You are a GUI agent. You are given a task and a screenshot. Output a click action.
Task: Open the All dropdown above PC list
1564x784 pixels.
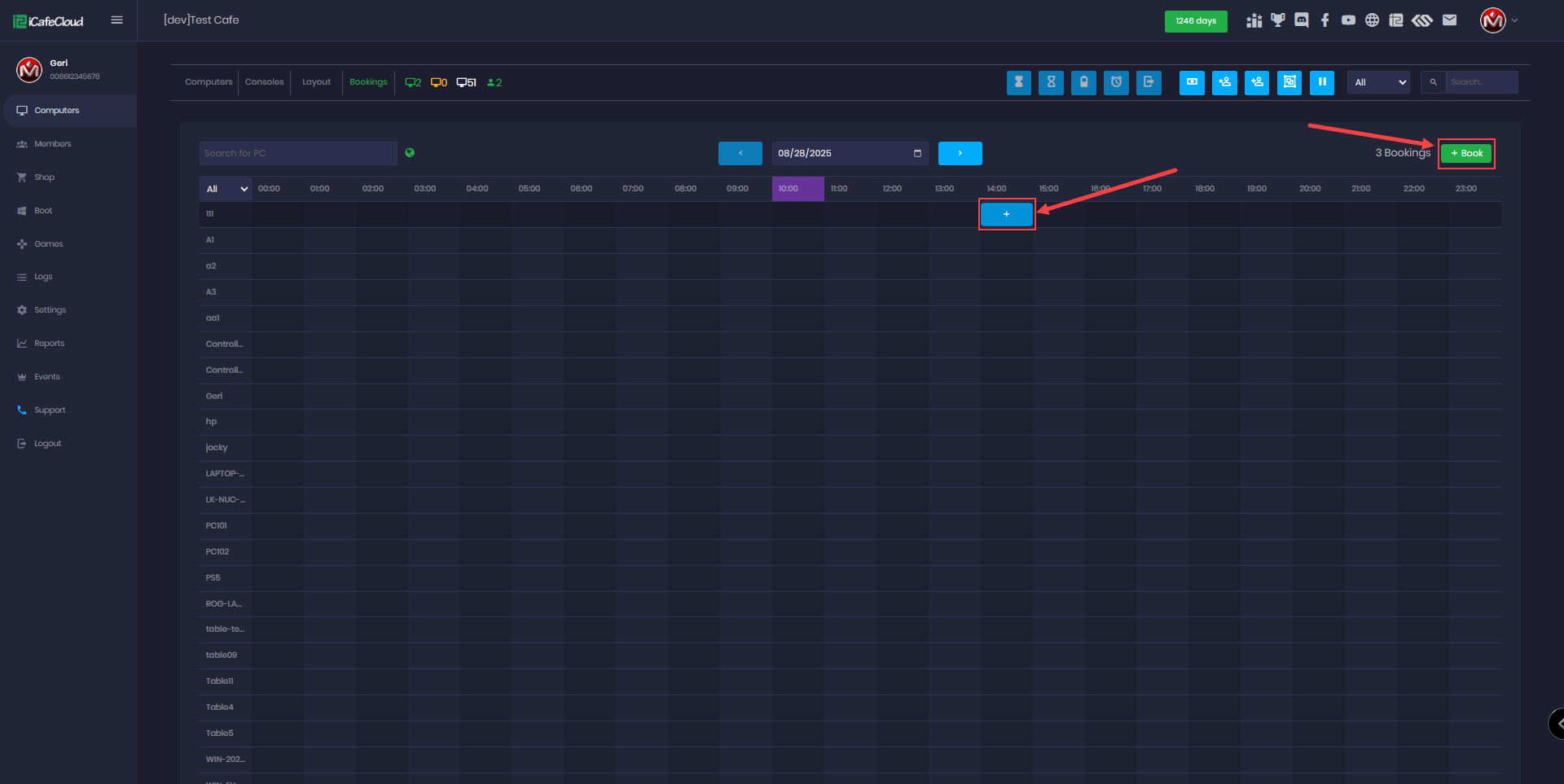tap(226, 189)
